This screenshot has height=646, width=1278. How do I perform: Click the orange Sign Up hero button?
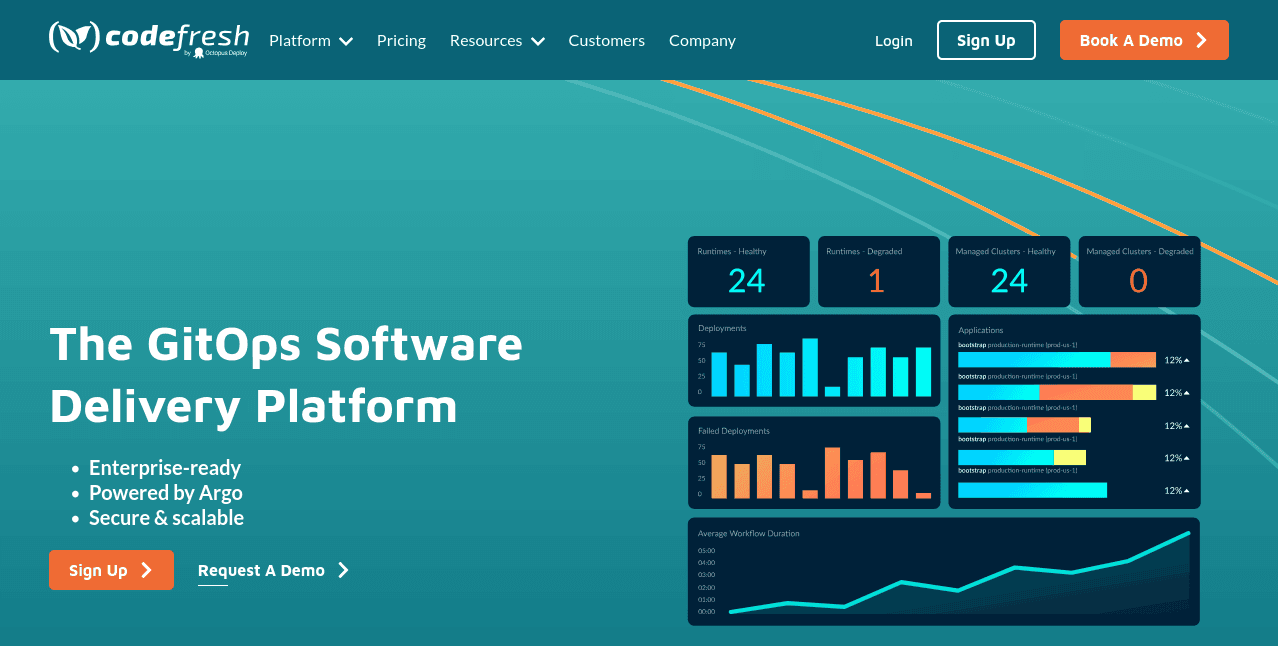111,570
